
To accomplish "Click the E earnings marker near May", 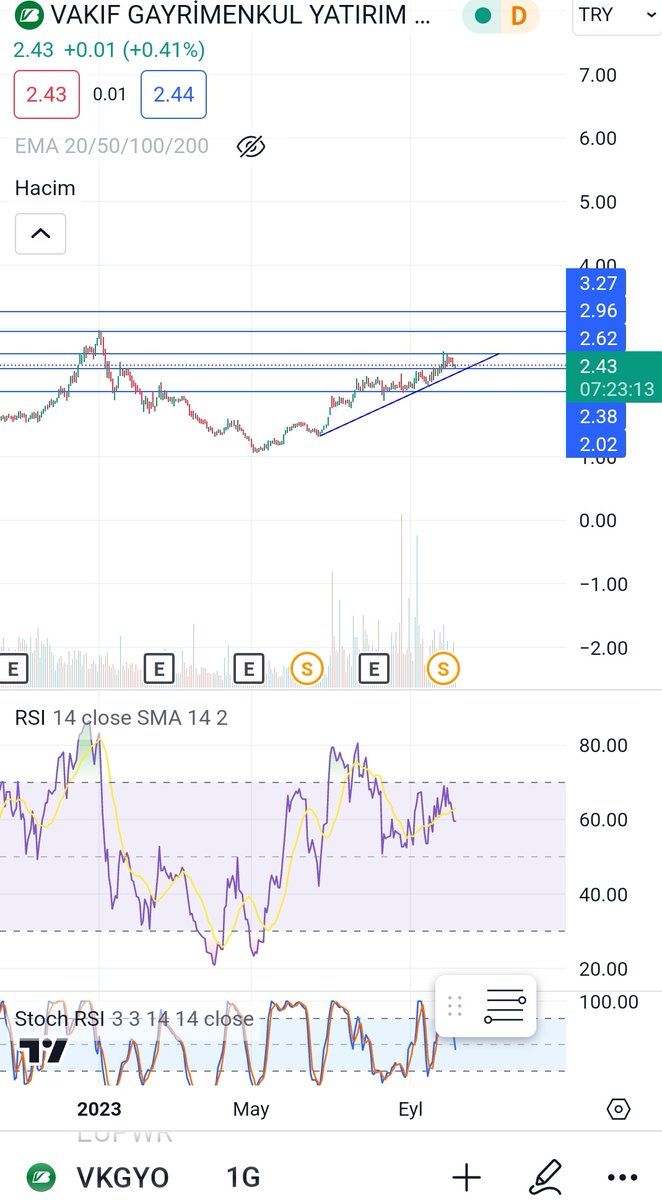I will click(248, 668).
